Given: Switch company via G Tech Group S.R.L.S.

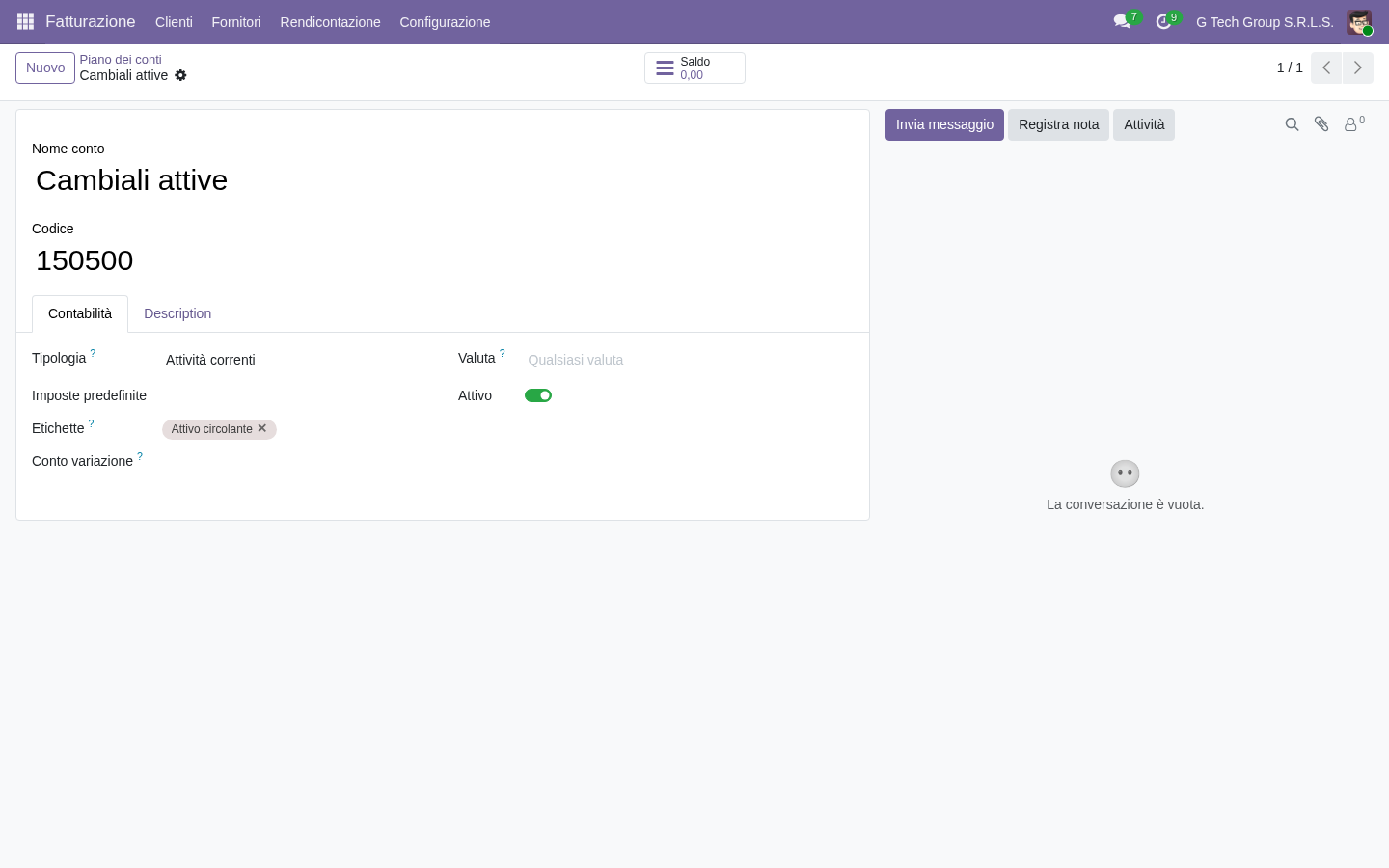Looking at the screenshot, I should click(1265, 22).
